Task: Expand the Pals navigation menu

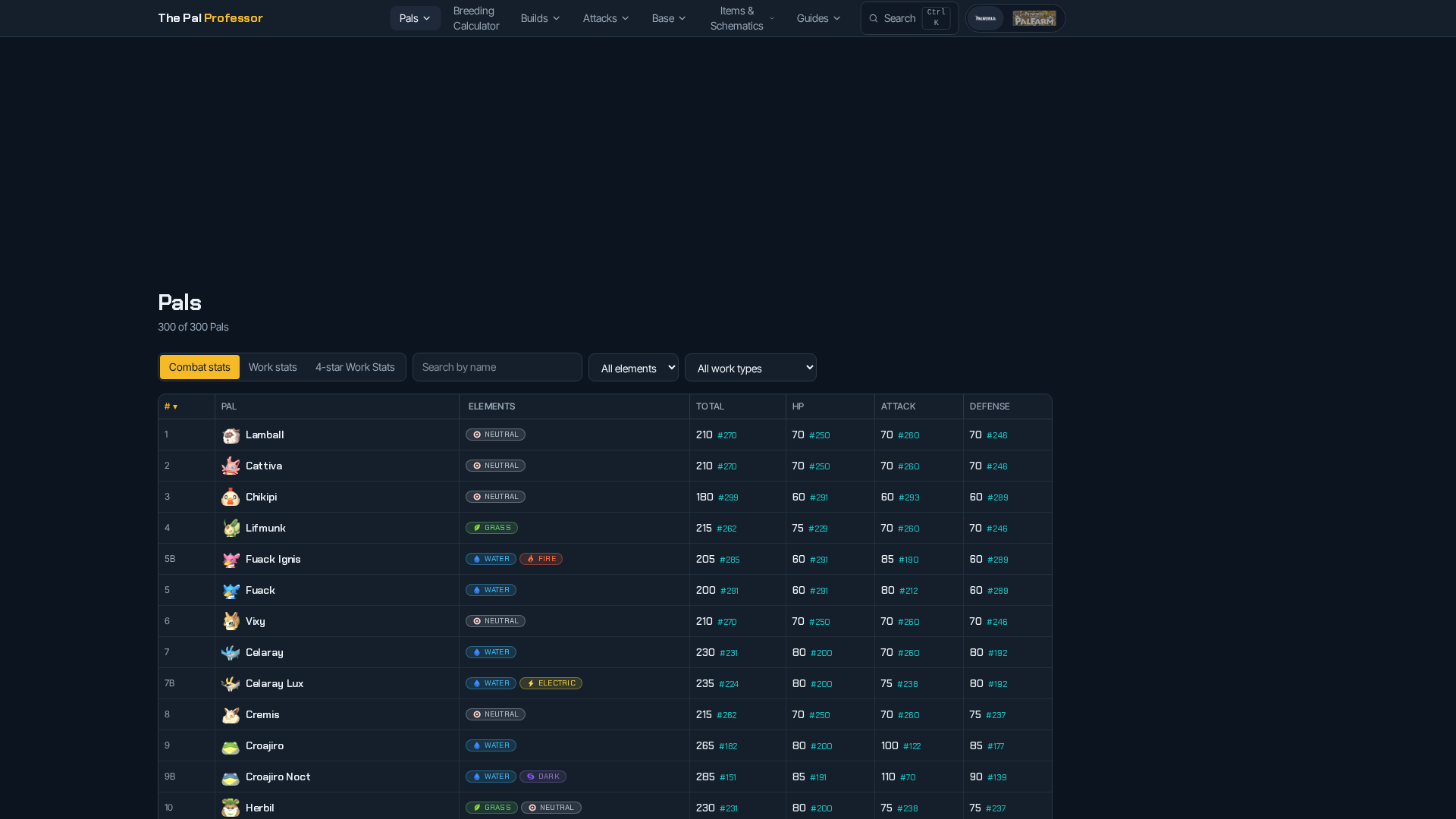Action: [x=416, y=18]
